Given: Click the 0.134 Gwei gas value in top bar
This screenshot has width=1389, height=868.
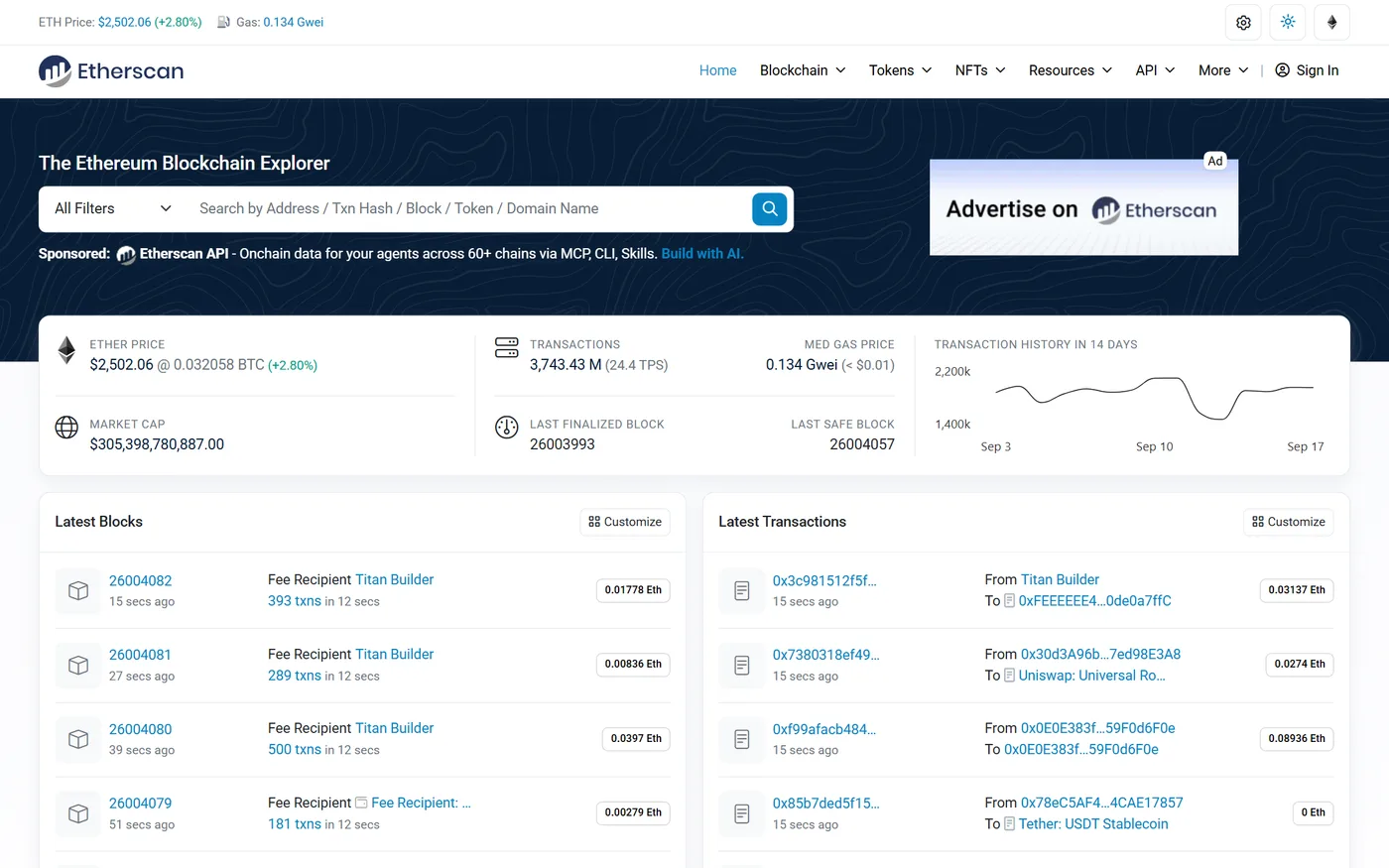Looking at the screenshot, I should click(x=294, y=22).
